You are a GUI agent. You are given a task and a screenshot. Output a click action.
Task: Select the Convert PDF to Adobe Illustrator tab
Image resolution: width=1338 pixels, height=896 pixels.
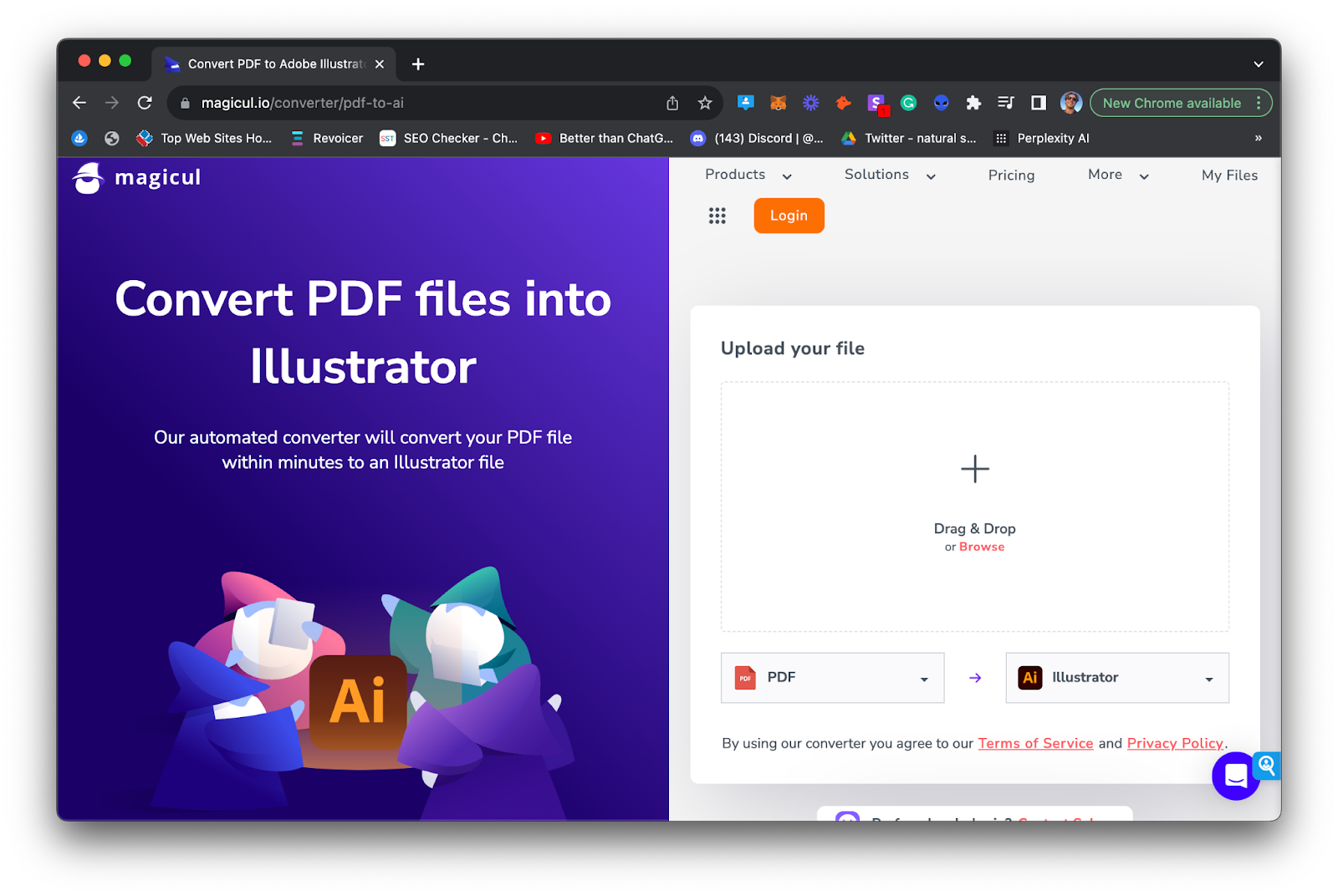273,64
